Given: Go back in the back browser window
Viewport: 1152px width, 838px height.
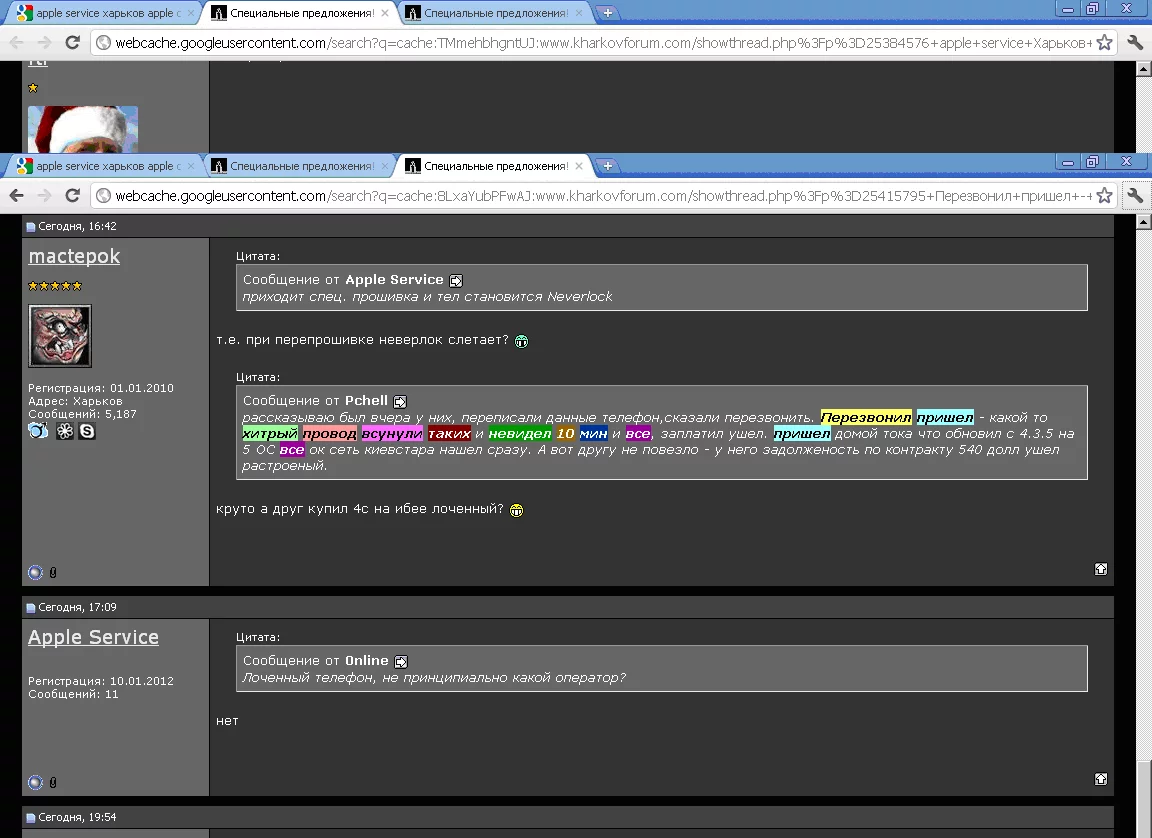Looking at the screenshot, I should 16,43.
